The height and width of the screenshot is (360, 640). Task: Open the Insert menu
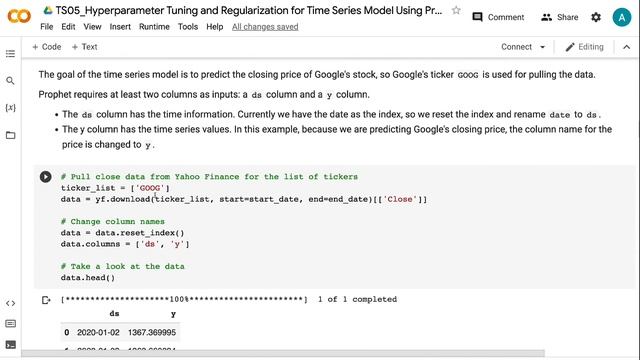(120, 27)
